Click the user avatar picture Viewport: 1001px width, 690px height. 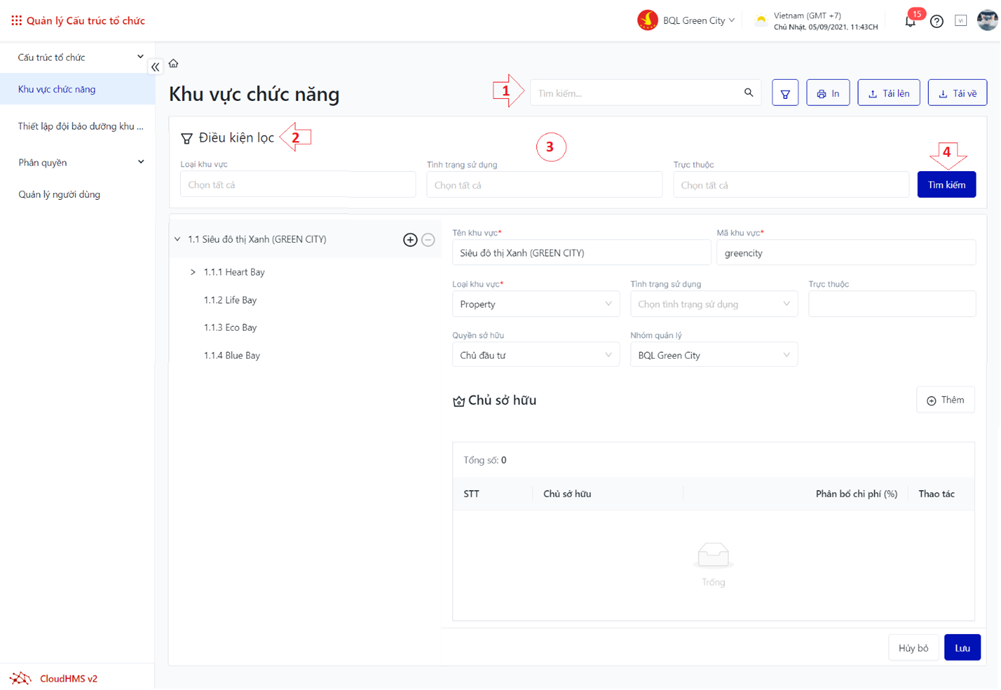click(985, 20)
